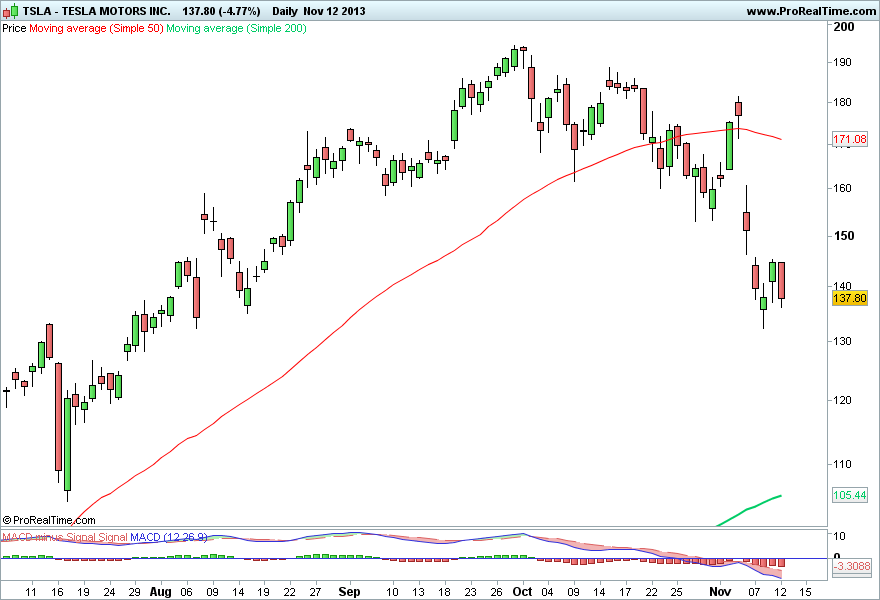Click the Oct label on the date axis
Image resolution: width=880 pixels, height=600 pixels.
(522, 592)
